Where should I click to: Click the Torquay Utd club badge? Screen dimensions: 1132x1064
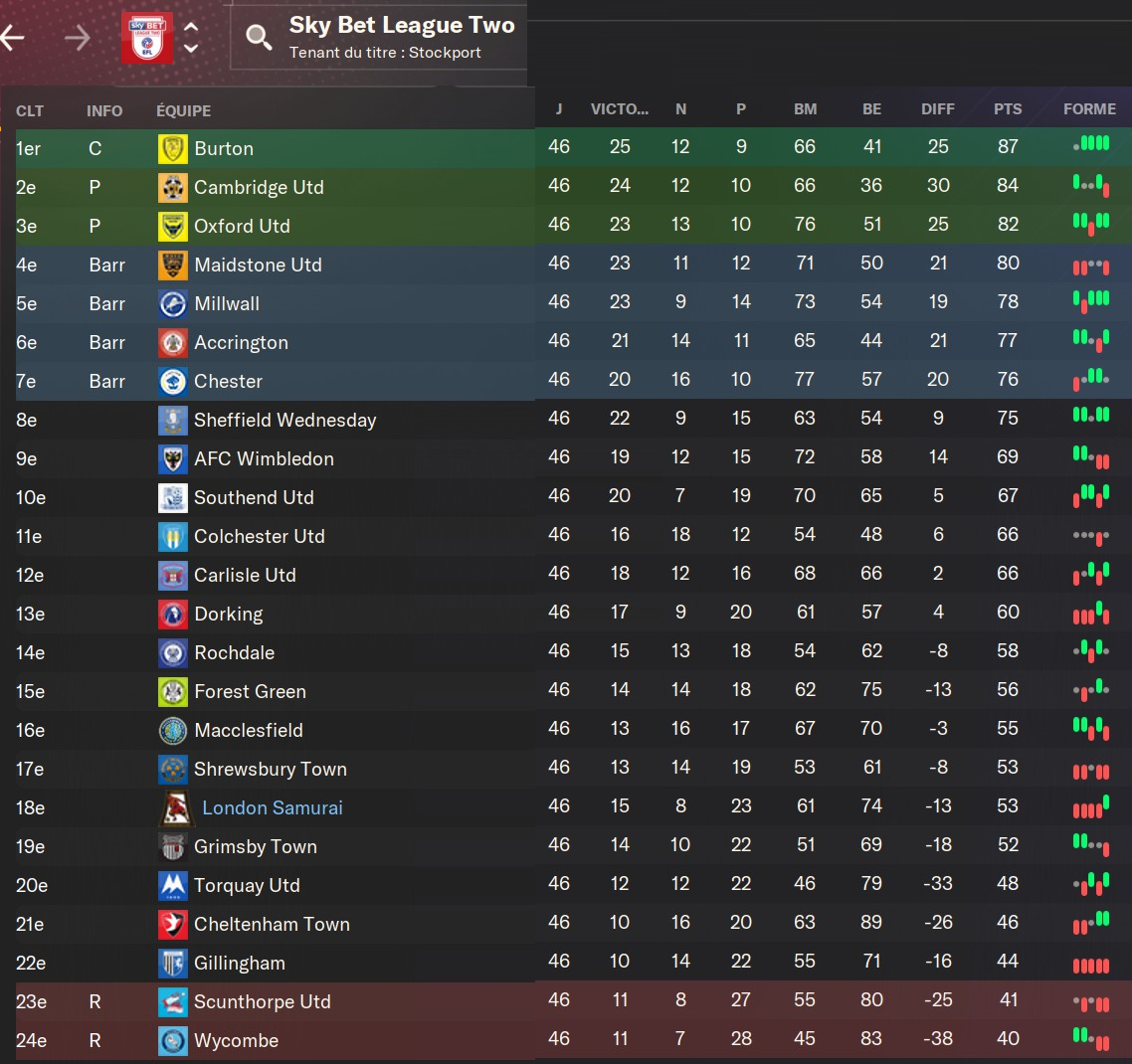[173, 886]
